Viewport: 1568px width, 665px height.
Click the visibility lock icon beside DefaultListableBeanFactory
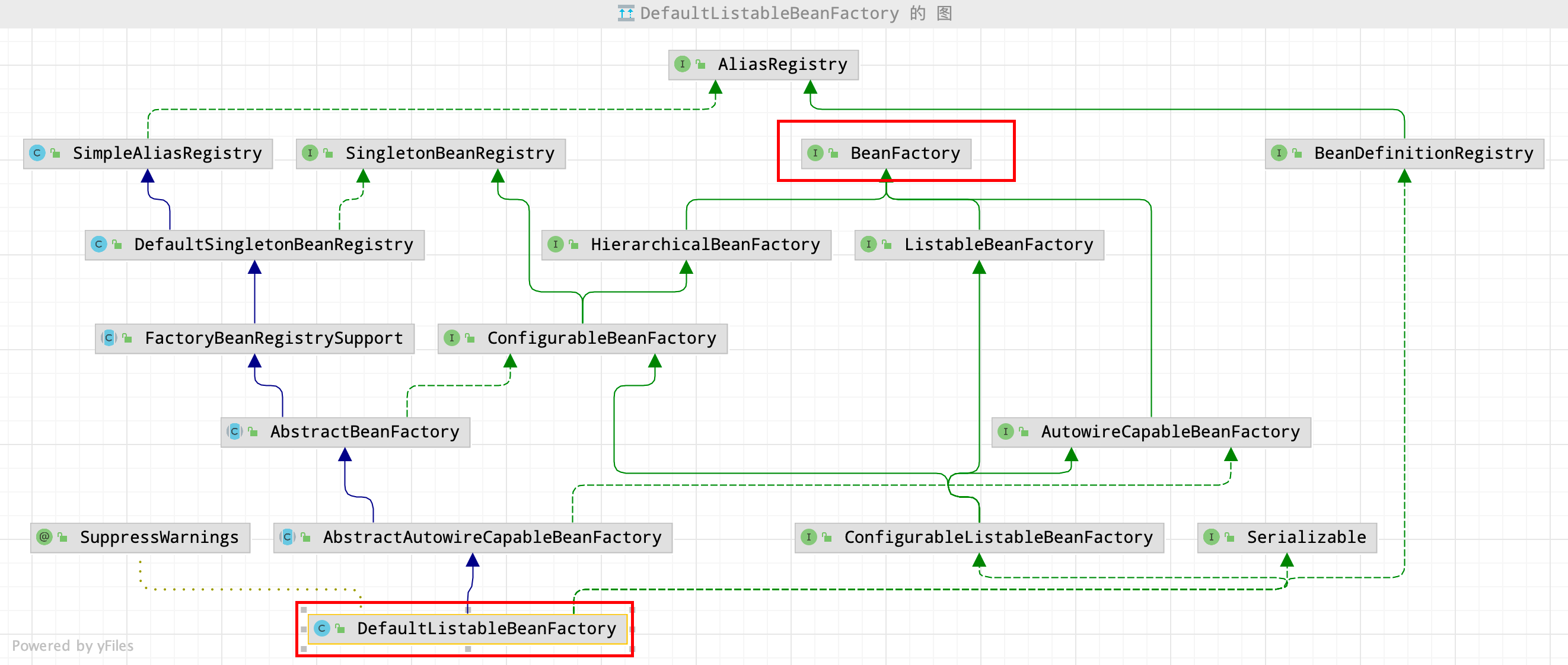(x=340, y=628)
